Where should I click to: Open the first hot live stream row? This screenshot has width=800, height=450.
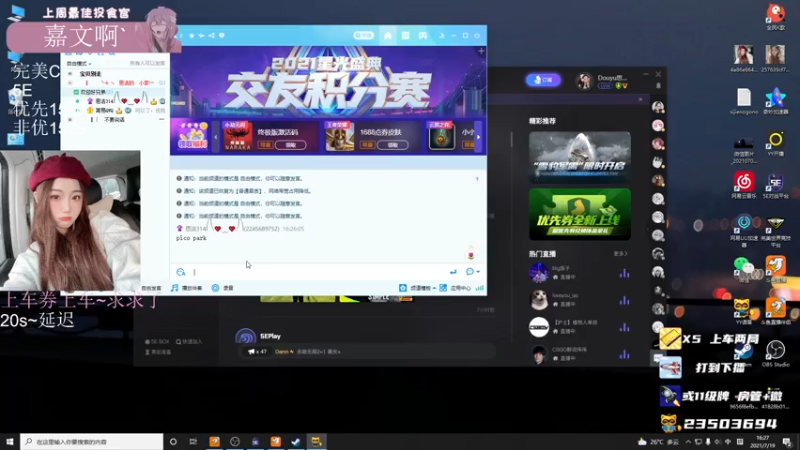[x=580, y=272]
